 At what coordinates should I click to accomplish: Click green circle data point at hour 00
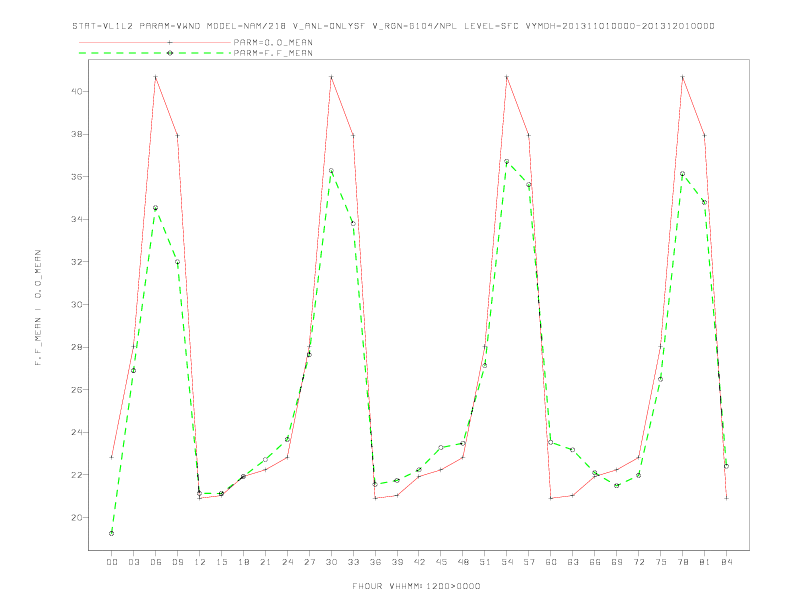tap(112, 533)
